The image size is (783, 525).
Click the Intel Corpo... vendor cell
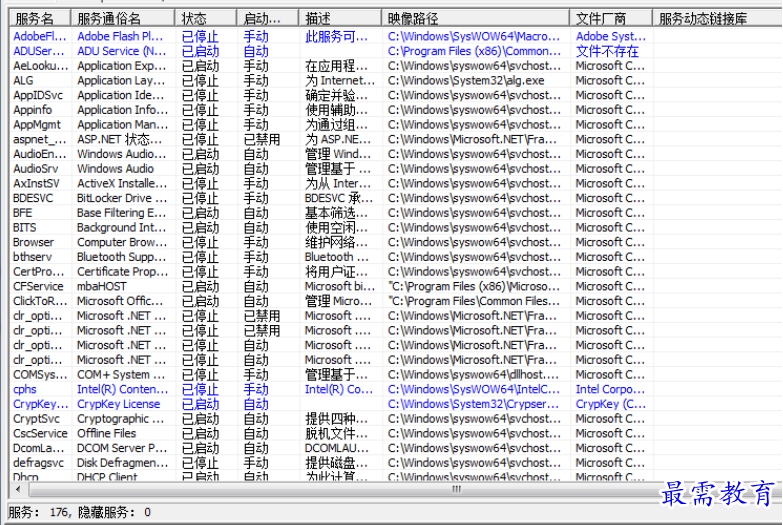click(x=610, y=390)
